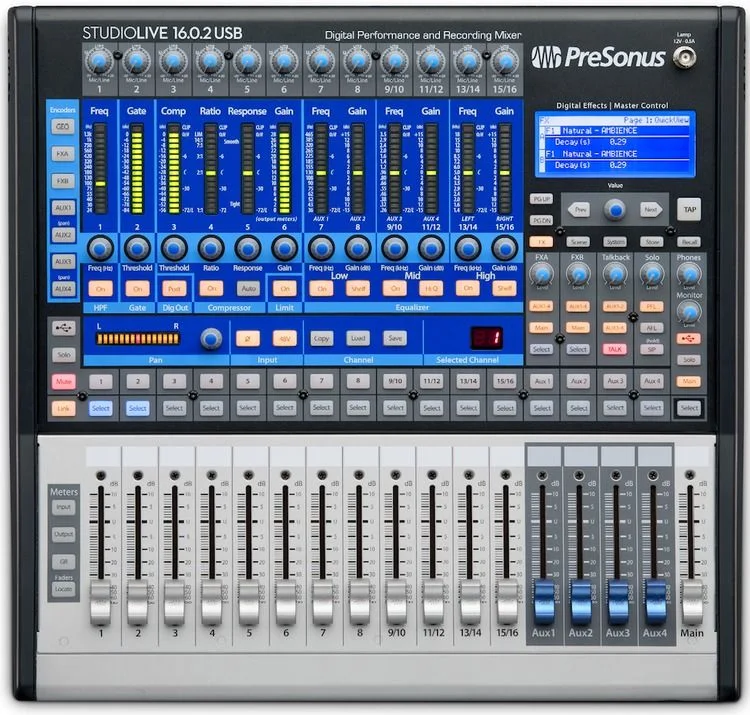Screen dimensions: 750x715
Task: Toggle the HPF On button
Action: [100, 289]
